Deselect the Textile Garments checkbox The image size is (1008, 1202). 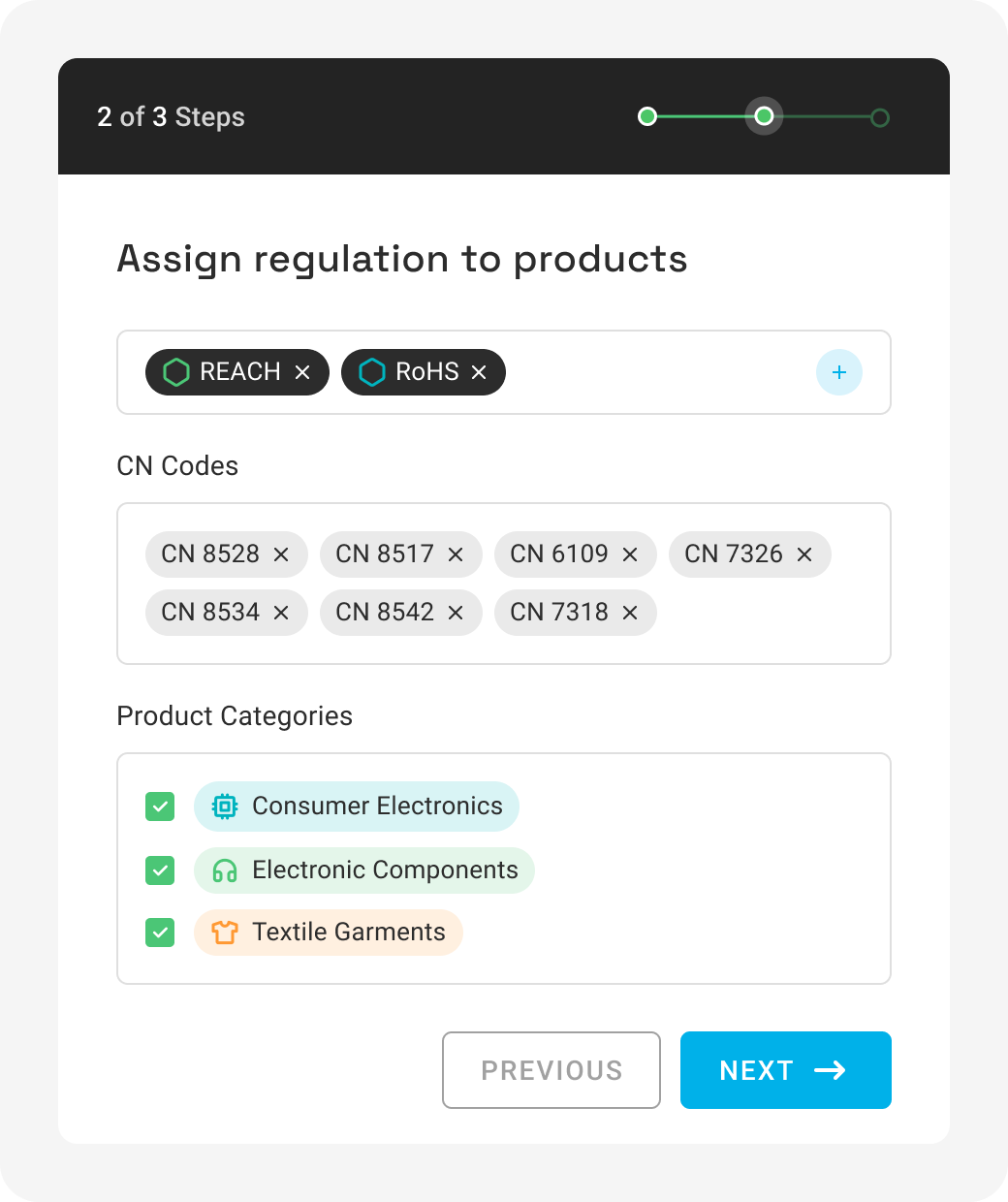[x=160, y=933]
